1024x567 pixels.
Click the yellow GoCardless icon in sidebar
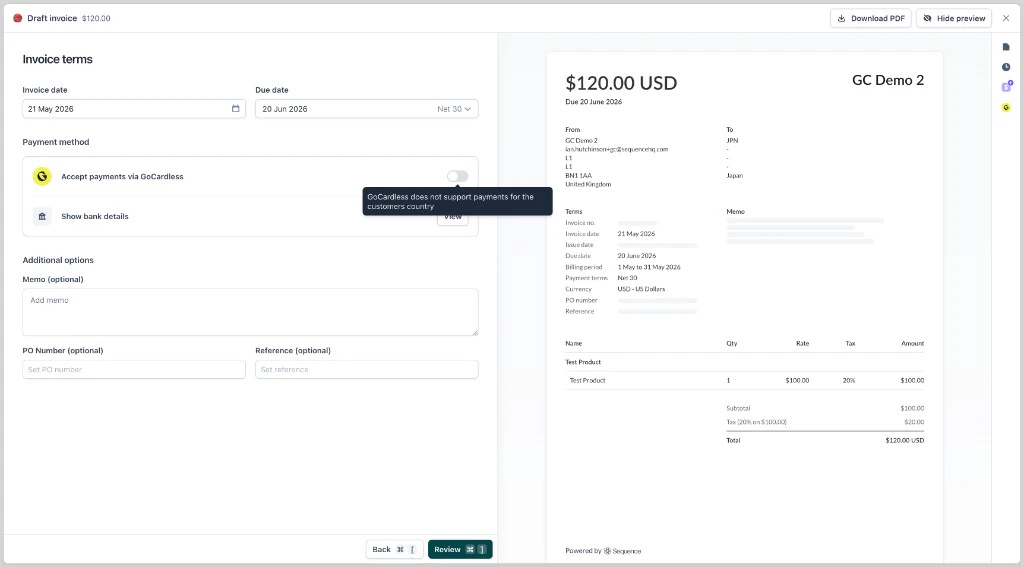click(x=1006, y=107)
